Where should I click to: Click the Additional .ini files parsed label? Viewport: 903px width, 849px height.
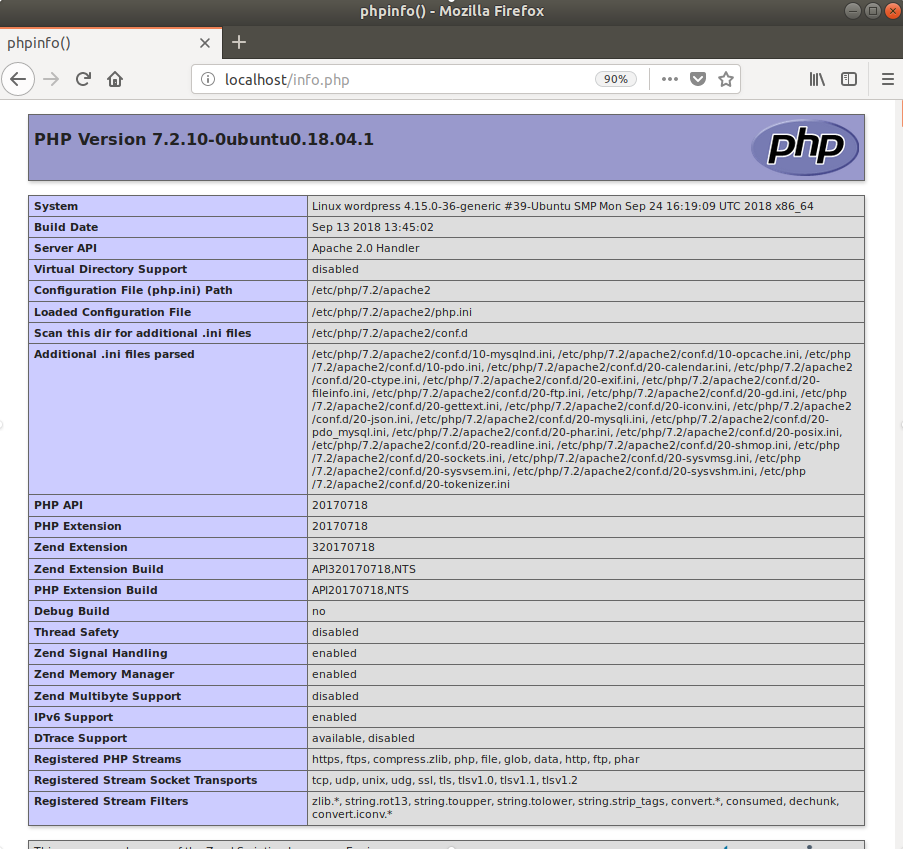(114, 354)
